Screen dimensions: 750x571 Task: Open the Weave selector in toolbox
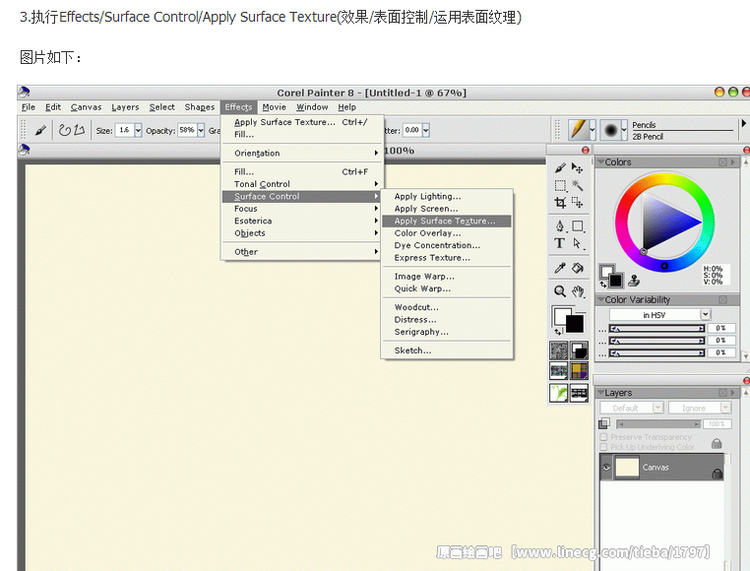[x=579, y=371]
